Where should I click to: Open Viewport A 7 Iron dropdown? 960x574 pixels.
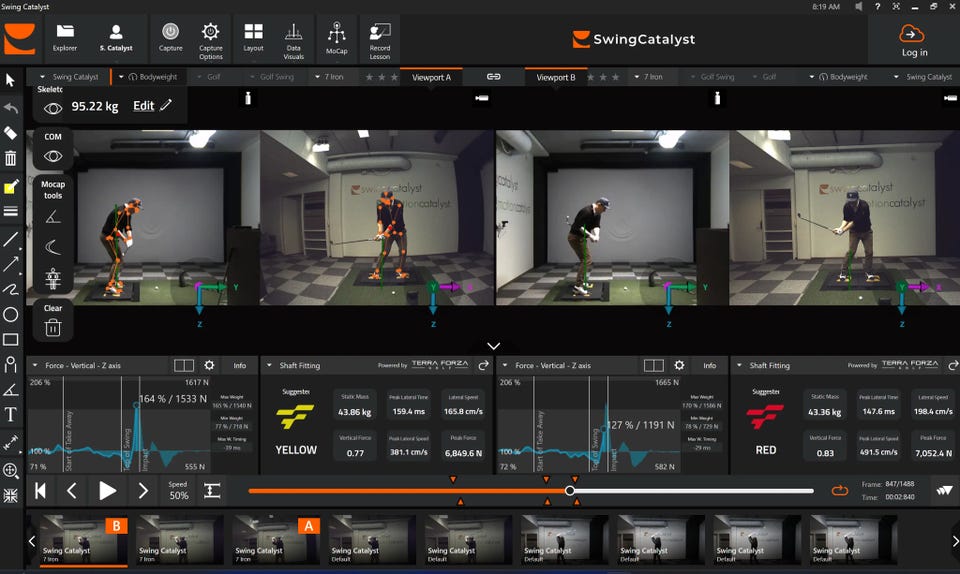pos(329,76)
